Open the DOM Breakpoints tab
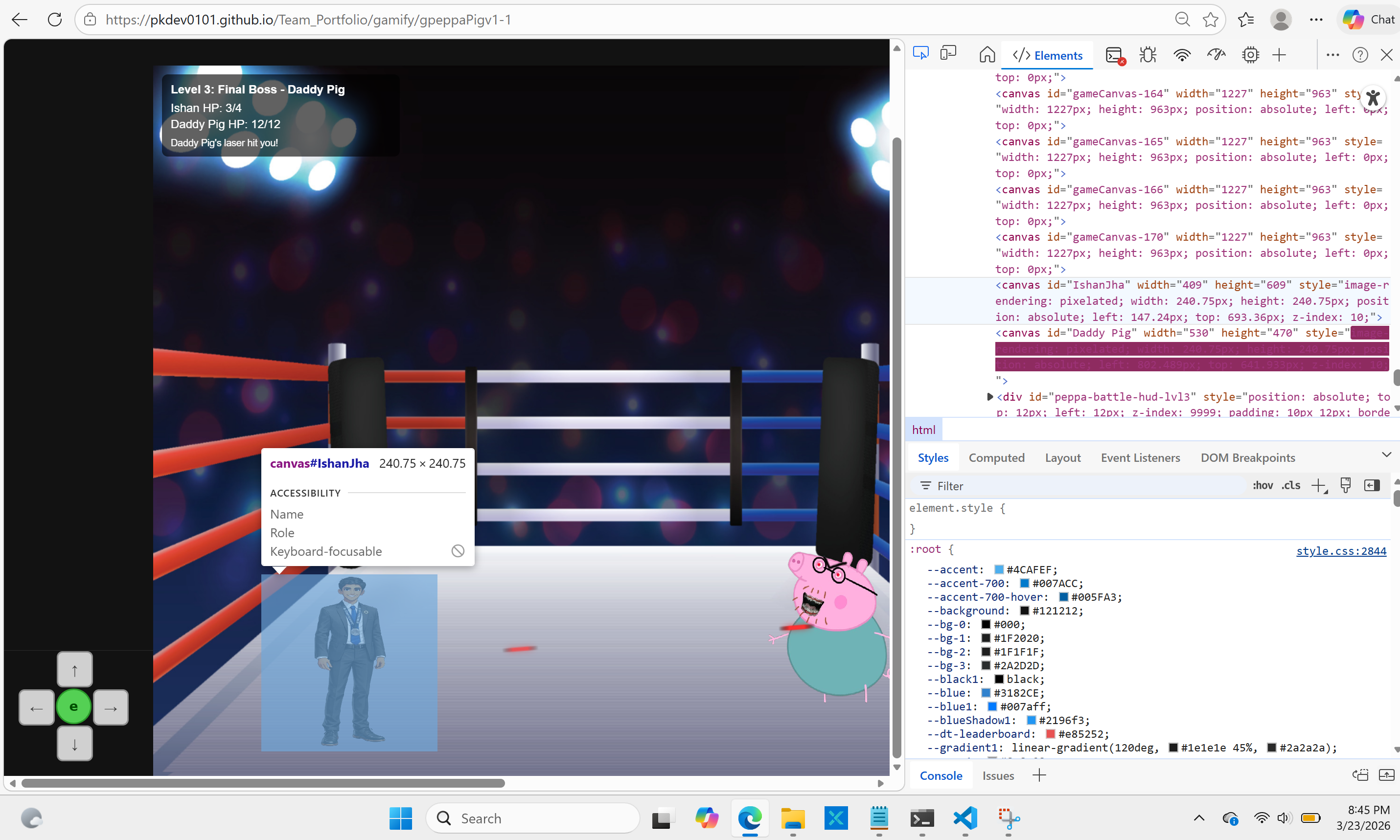This screenshot has width=1400, height=840. [x=1248, y=457]
